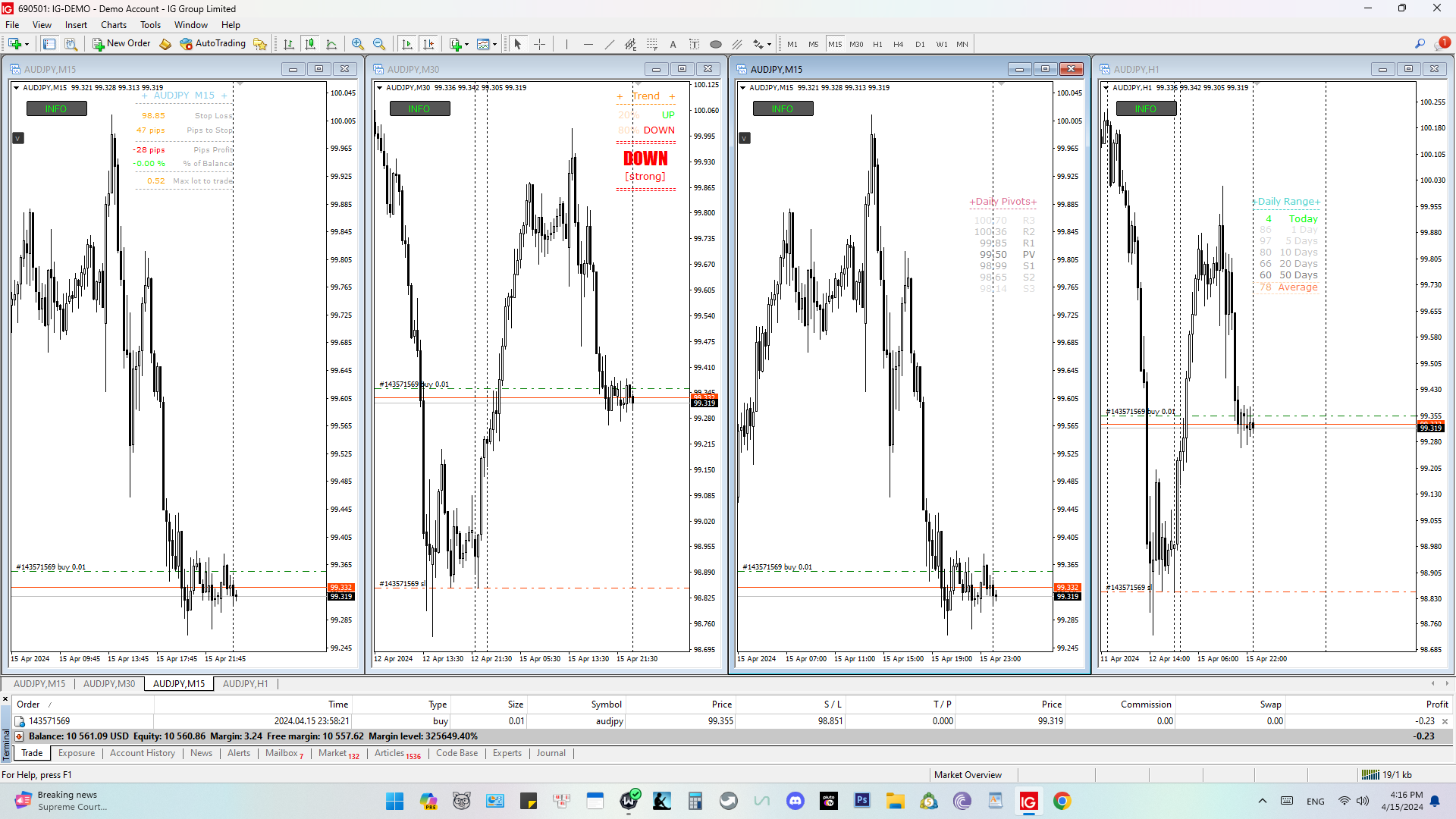Select the Crosshair tool
The image size is (1456, 819).
click(540, 44)
